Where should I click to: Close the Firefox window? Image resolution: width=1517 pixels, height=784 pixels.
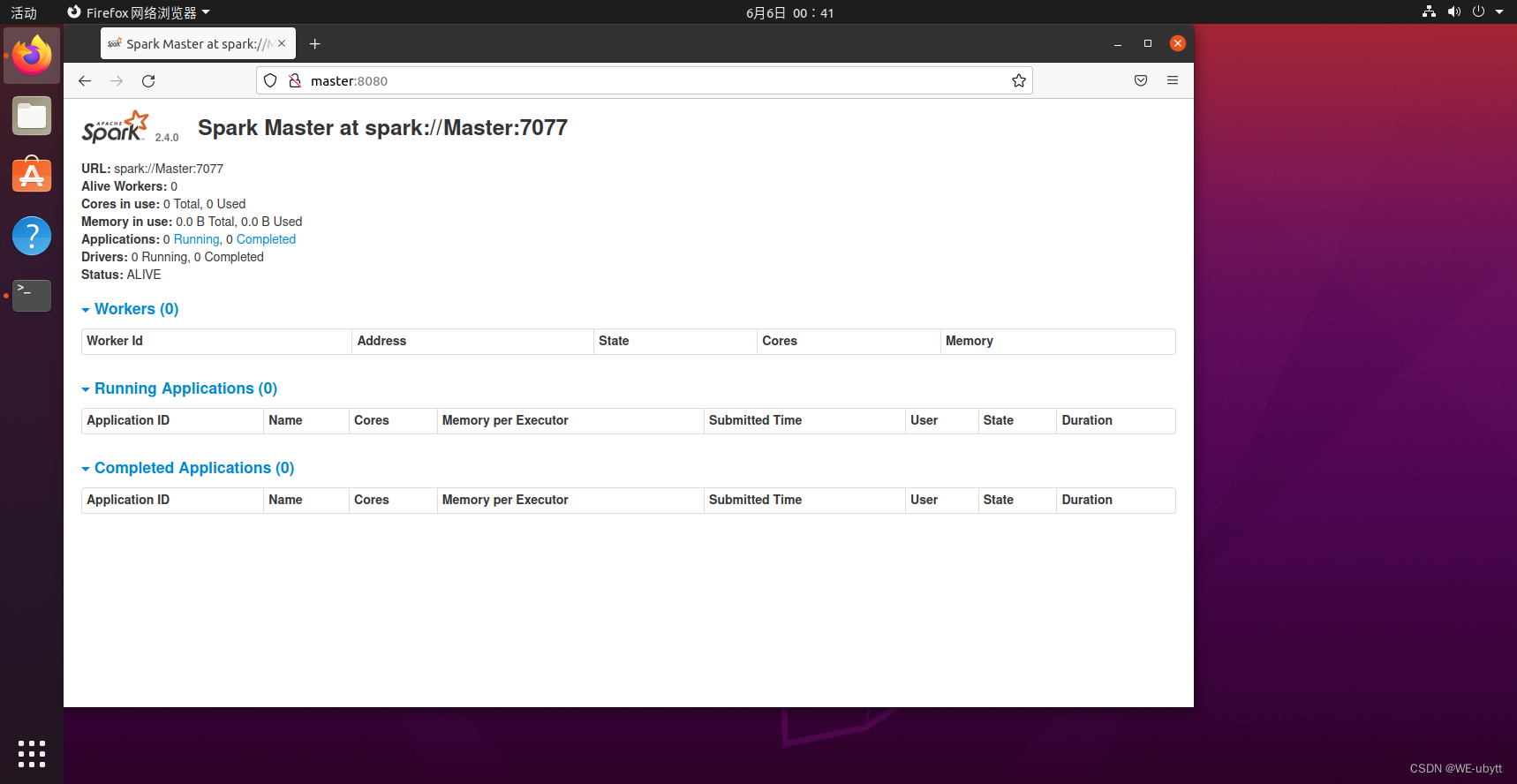point(1178,43)
